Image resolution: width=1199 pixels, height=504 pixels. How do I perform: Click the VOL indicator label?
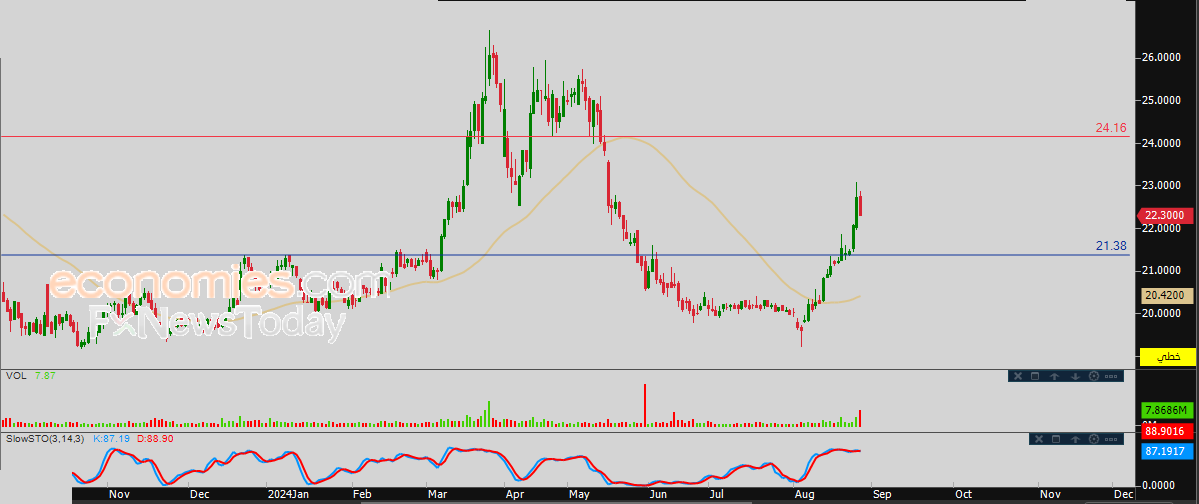[x=15, y=376]
